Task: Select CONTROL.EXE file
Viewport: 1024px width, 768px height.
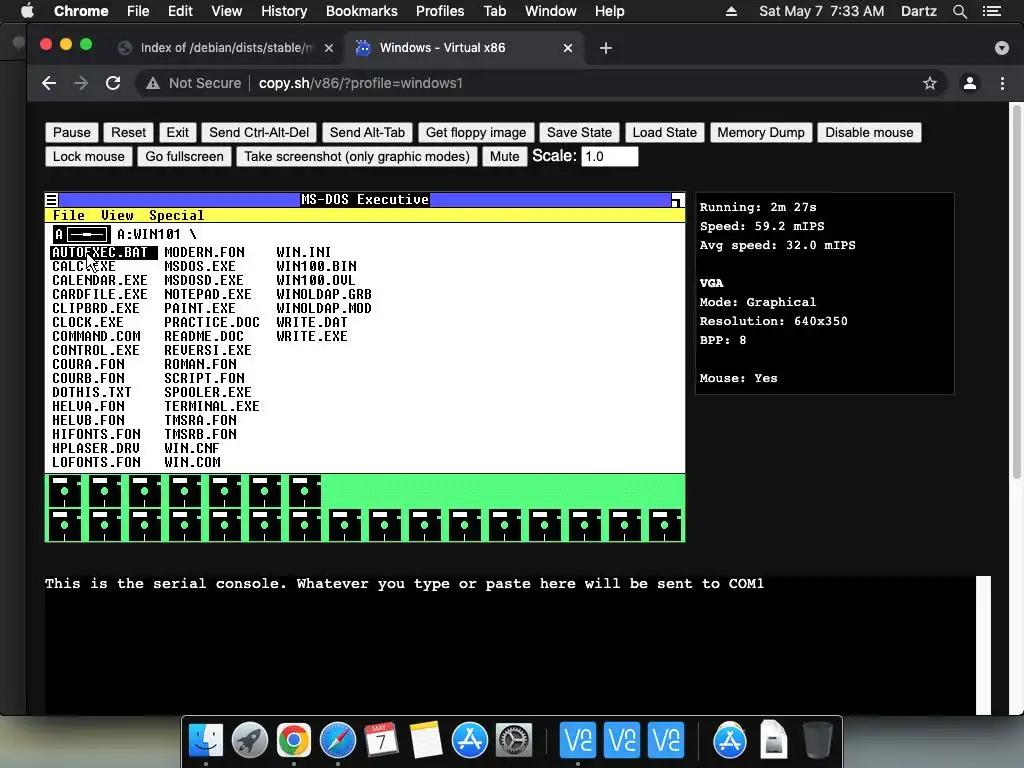Action: [x=95, y=351]
